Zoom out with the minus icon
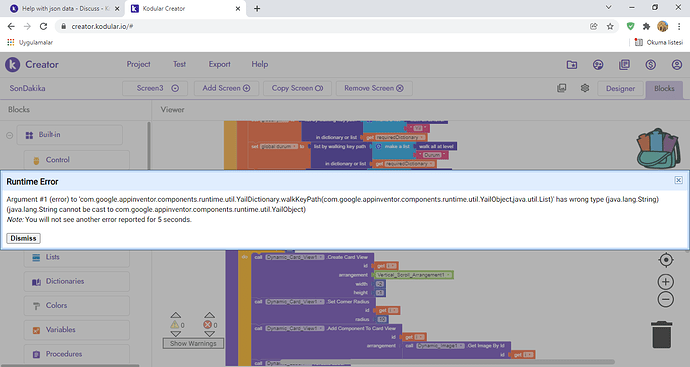This screenshot has height=367, width=690. tap(666, 300)
